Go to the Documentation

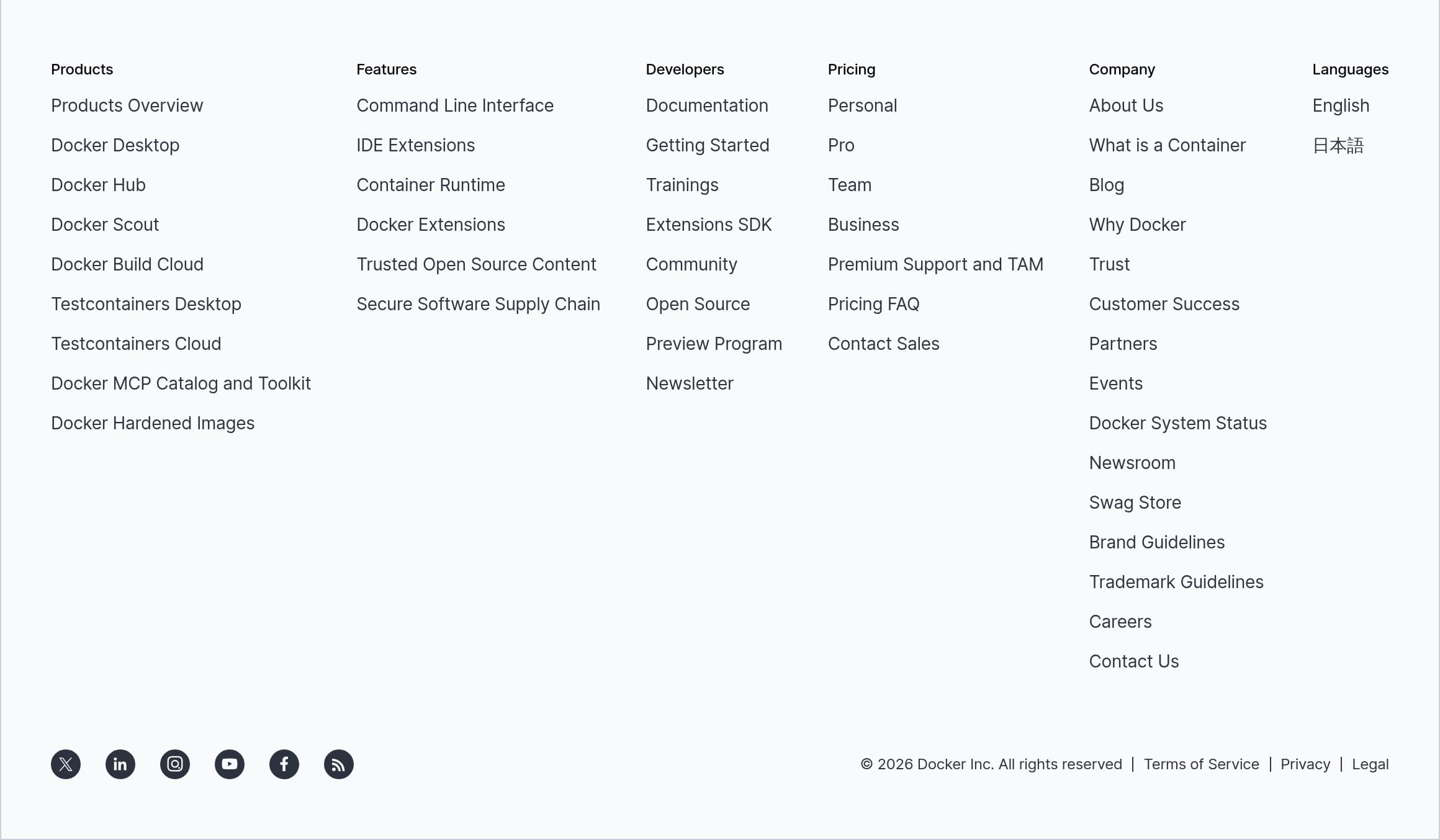click(x=707, y=105)
